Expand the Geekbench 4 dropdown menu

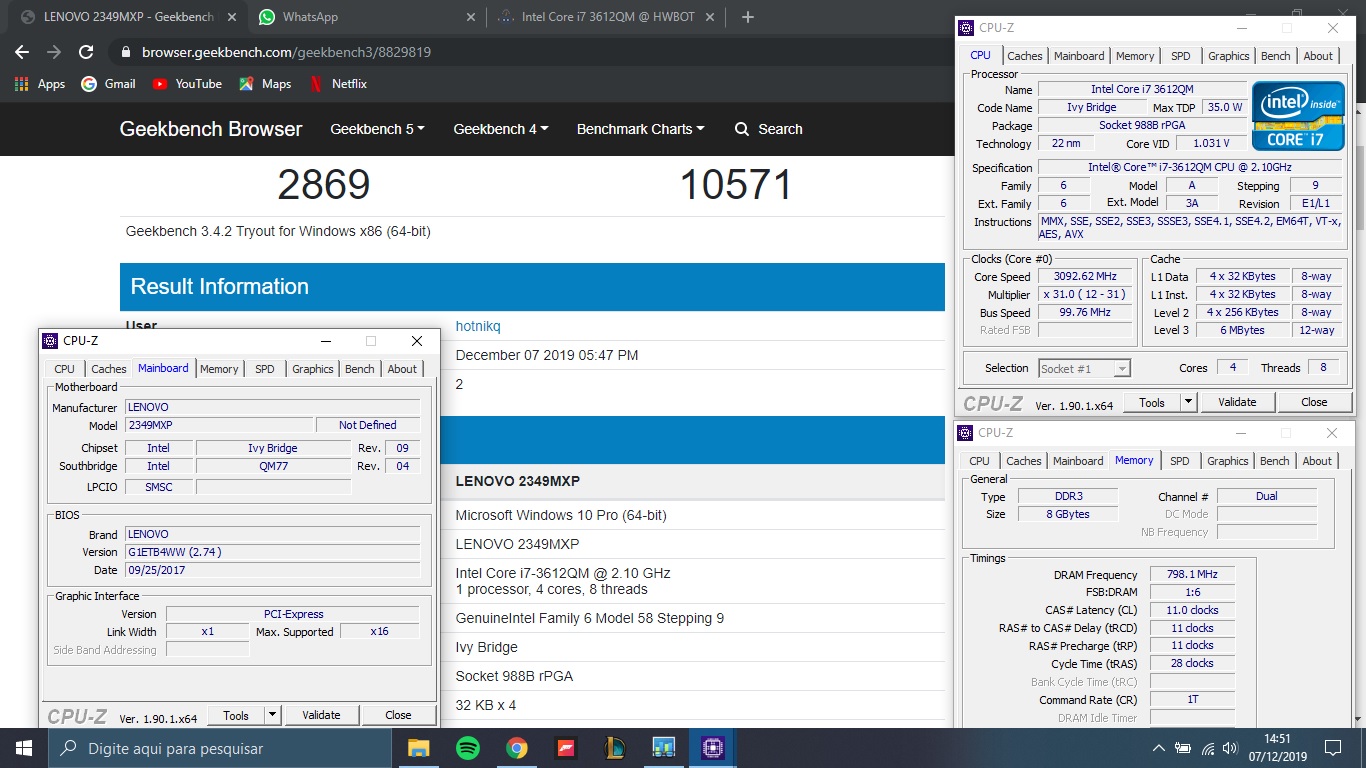(x=501, y=129)
